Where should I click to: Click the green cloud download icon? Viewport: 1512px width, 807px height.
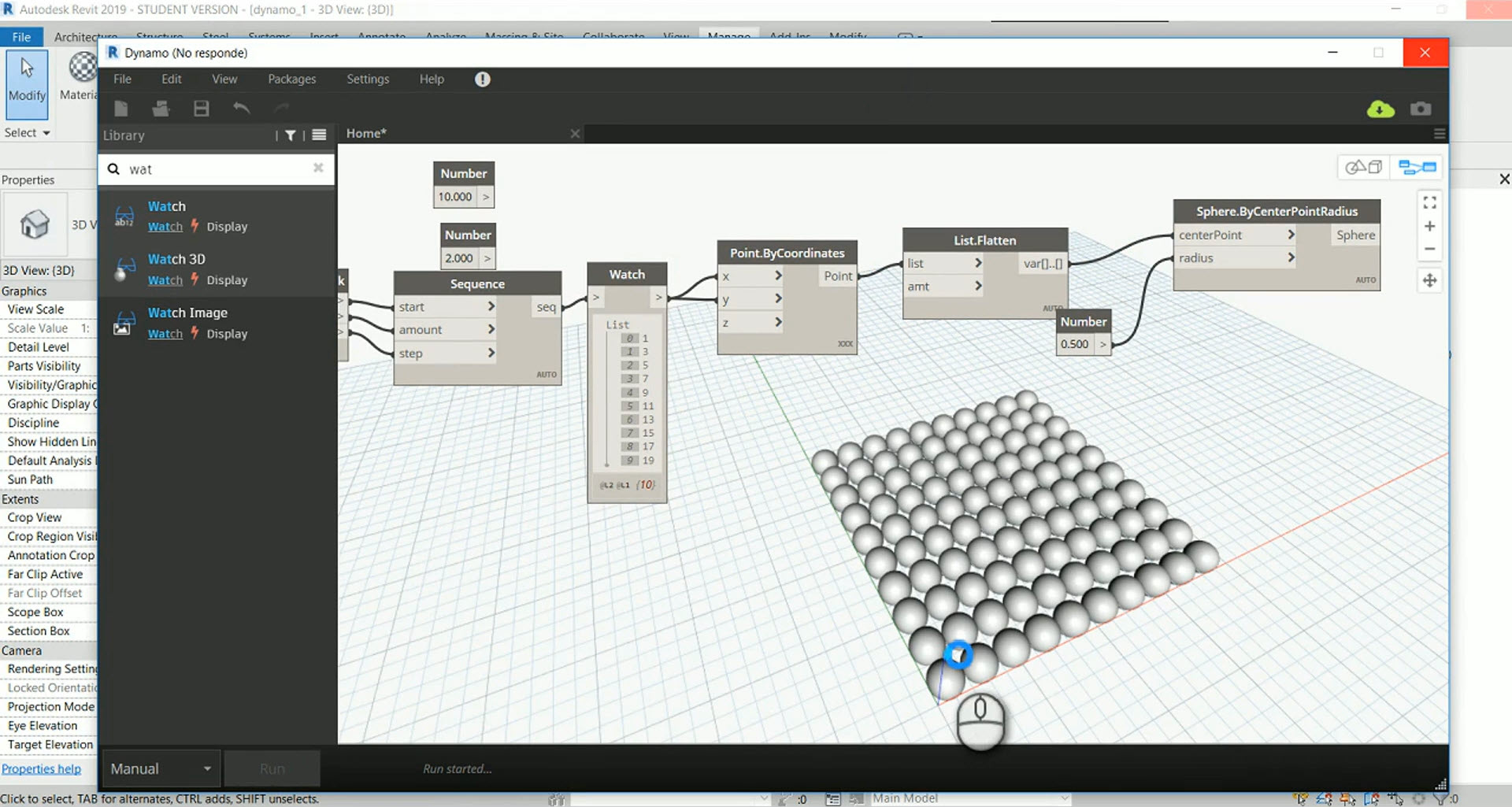pyautogui.click(x=1380, y=109)
